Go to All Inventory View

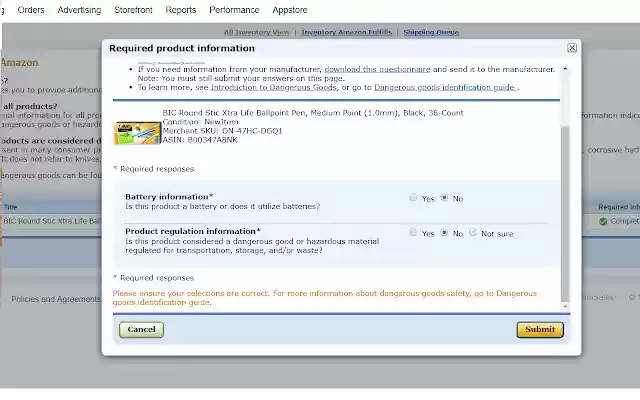click(x=256, y=32)
